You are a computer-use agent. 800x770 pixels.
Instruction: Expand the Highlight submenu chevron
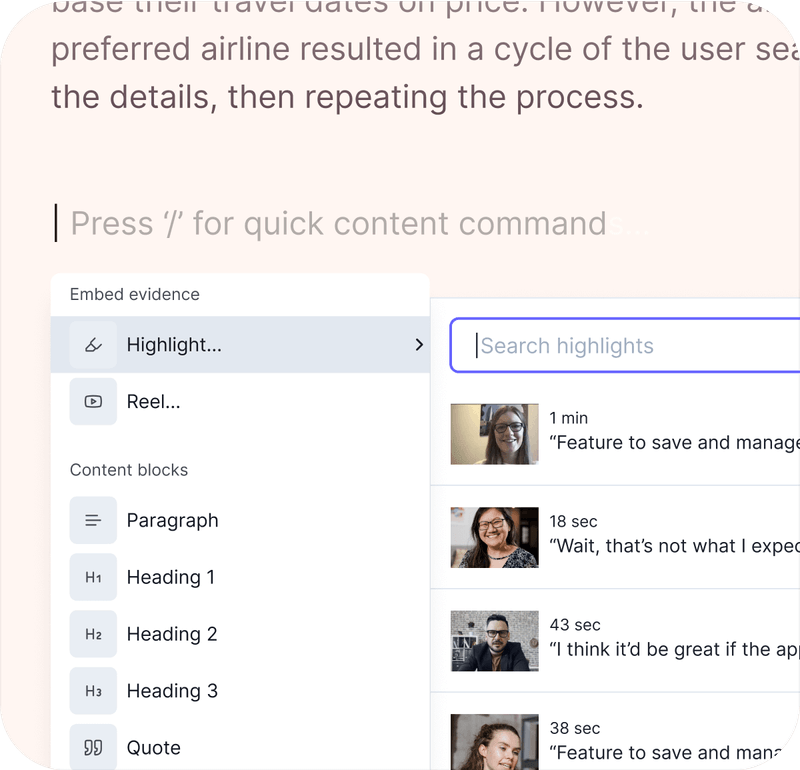tap(419, 344)
